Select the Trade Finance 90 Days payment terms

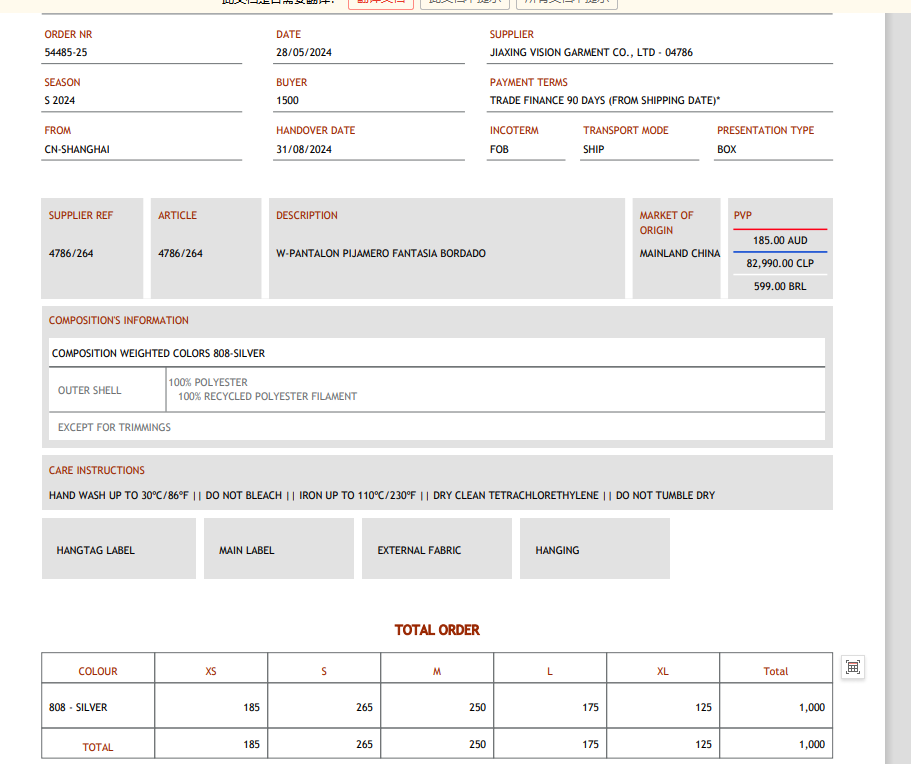click(x=604, y=100)
